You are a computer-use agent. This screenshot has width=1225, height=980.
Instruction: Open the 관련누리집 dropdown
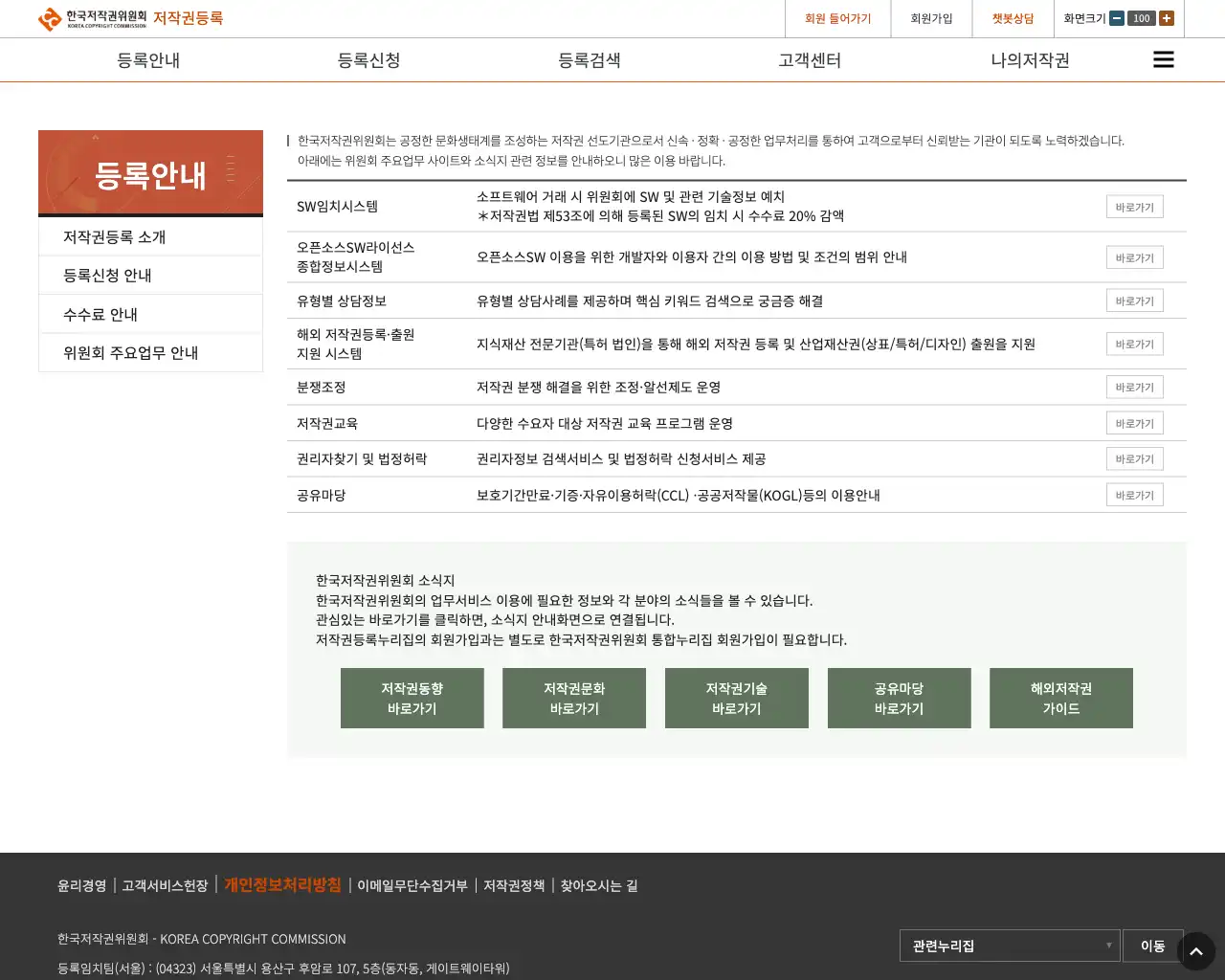(1010, 946)
